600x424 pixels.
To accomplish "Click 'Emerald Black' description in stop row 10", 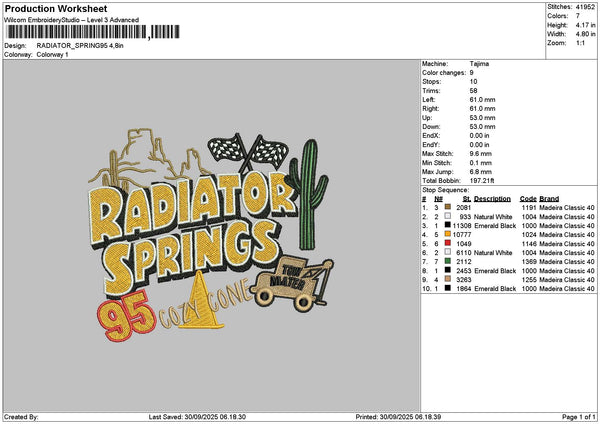I will tap(495, 289).
